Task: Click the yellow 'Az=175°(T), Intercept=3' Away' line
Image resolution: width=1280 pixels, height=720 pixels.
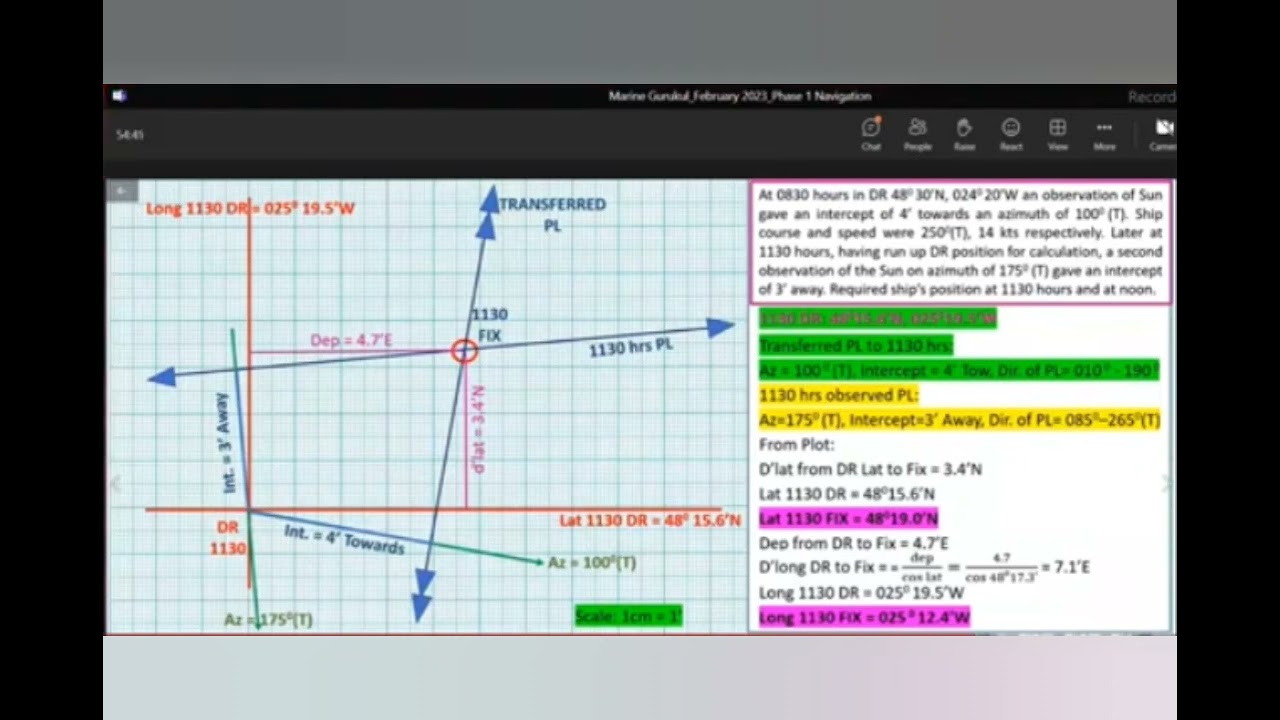Action: pyautogui.click(x=960, y=420)
